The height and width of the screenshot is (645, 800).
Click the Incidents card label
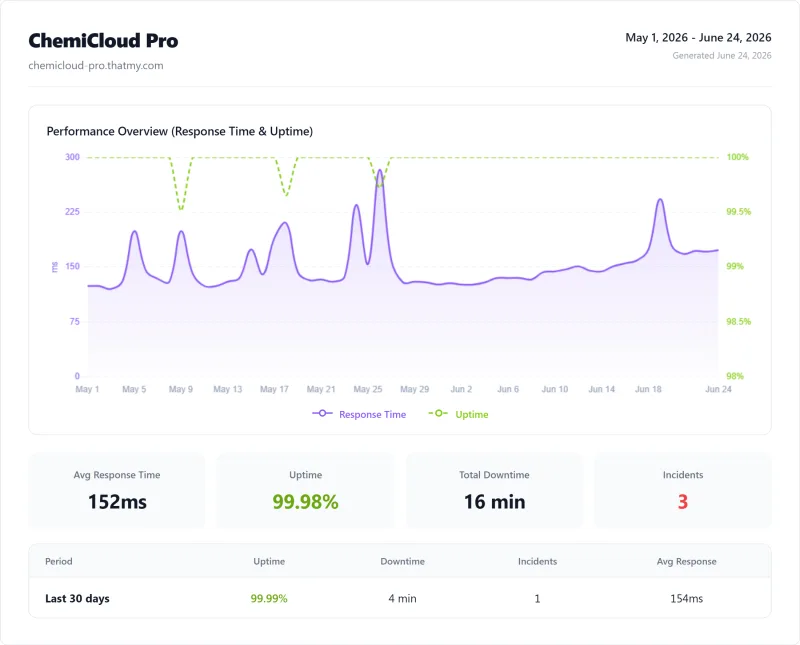coord(683,475)
